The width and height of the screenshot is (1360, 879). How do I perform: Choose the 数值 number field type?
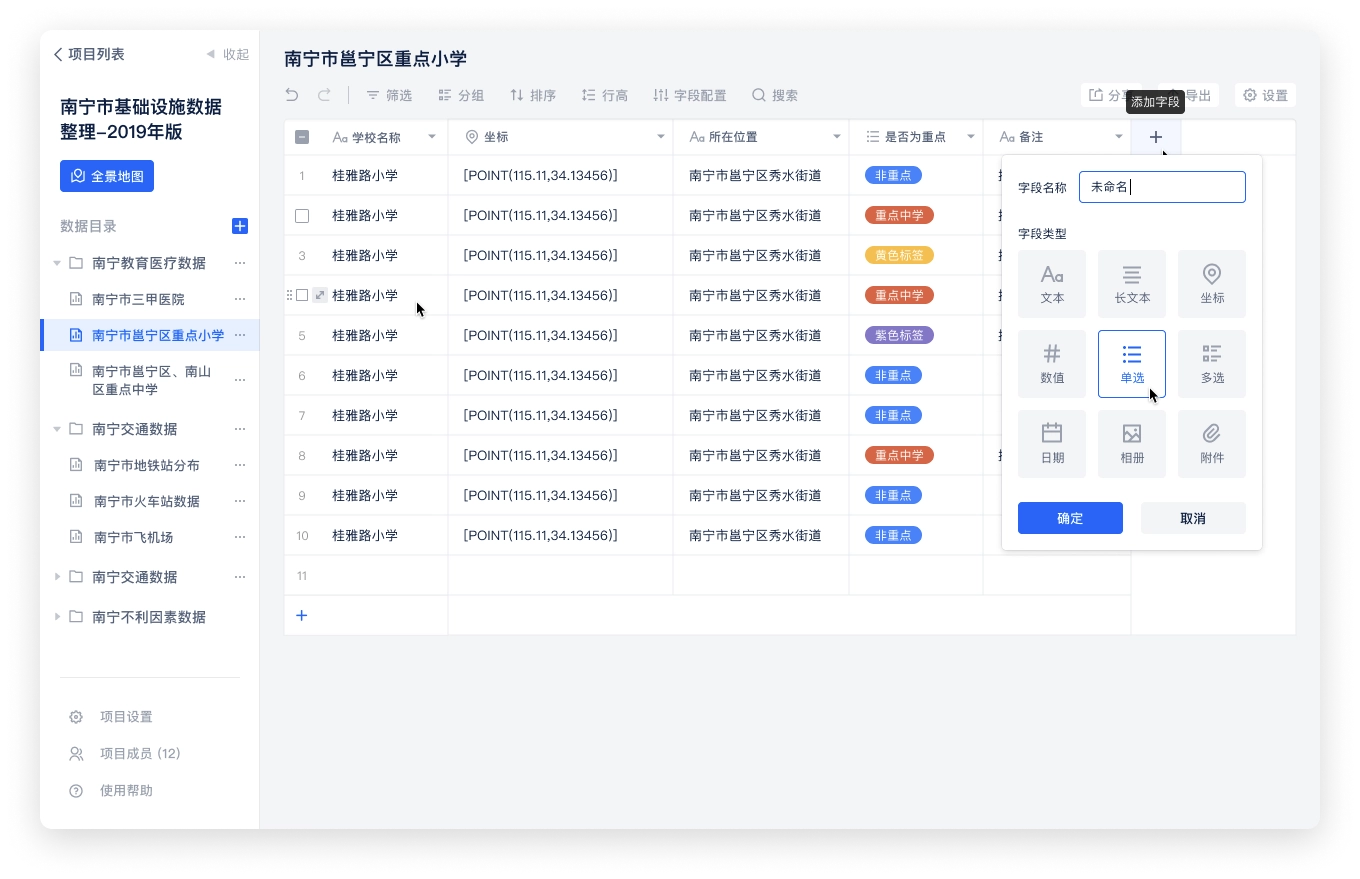pos(1051,363)
